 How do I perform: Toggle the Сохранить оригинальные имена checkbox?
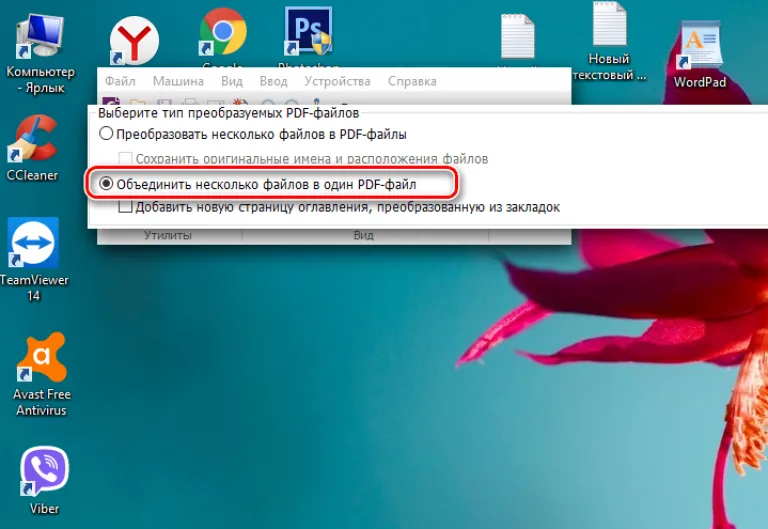[125, 158]
